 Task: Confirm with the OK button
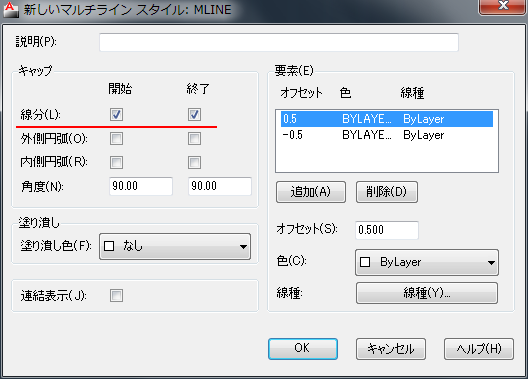303,349
